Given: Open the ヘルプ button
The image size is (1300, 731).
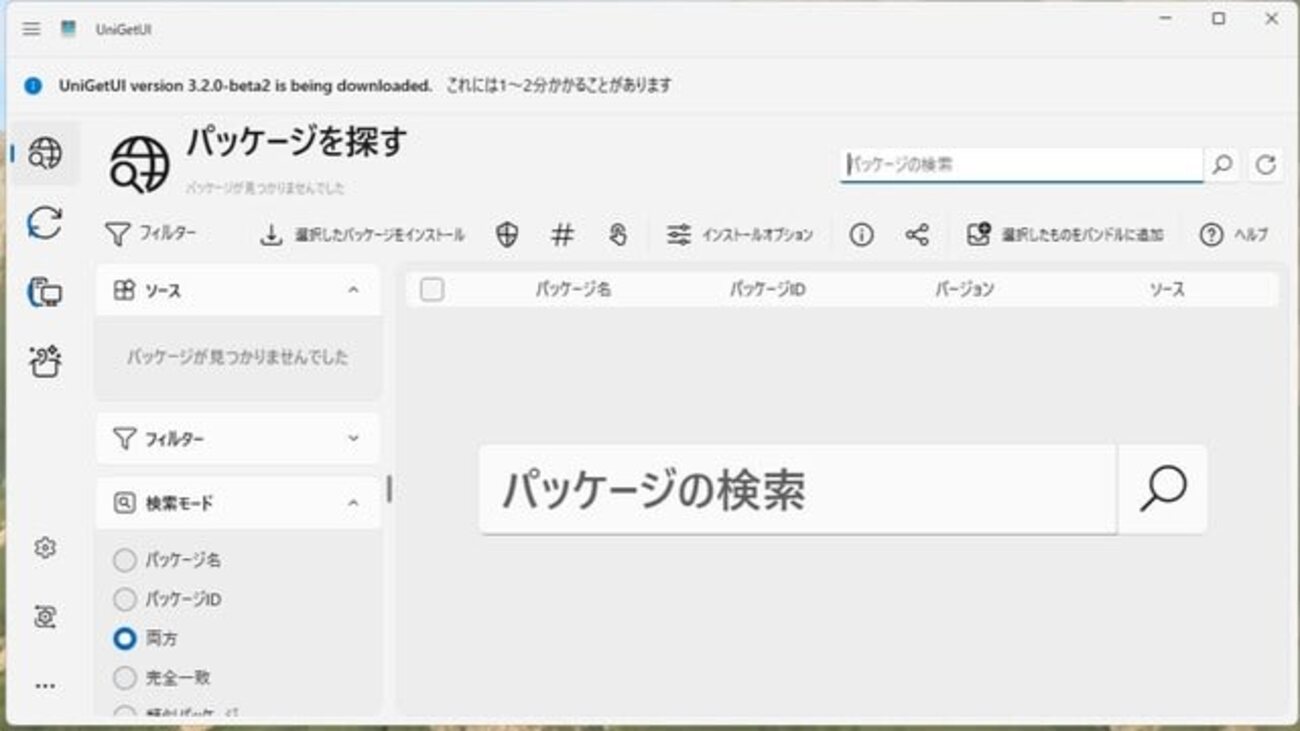Looking at the screenshot, I should coord(1234,235).
